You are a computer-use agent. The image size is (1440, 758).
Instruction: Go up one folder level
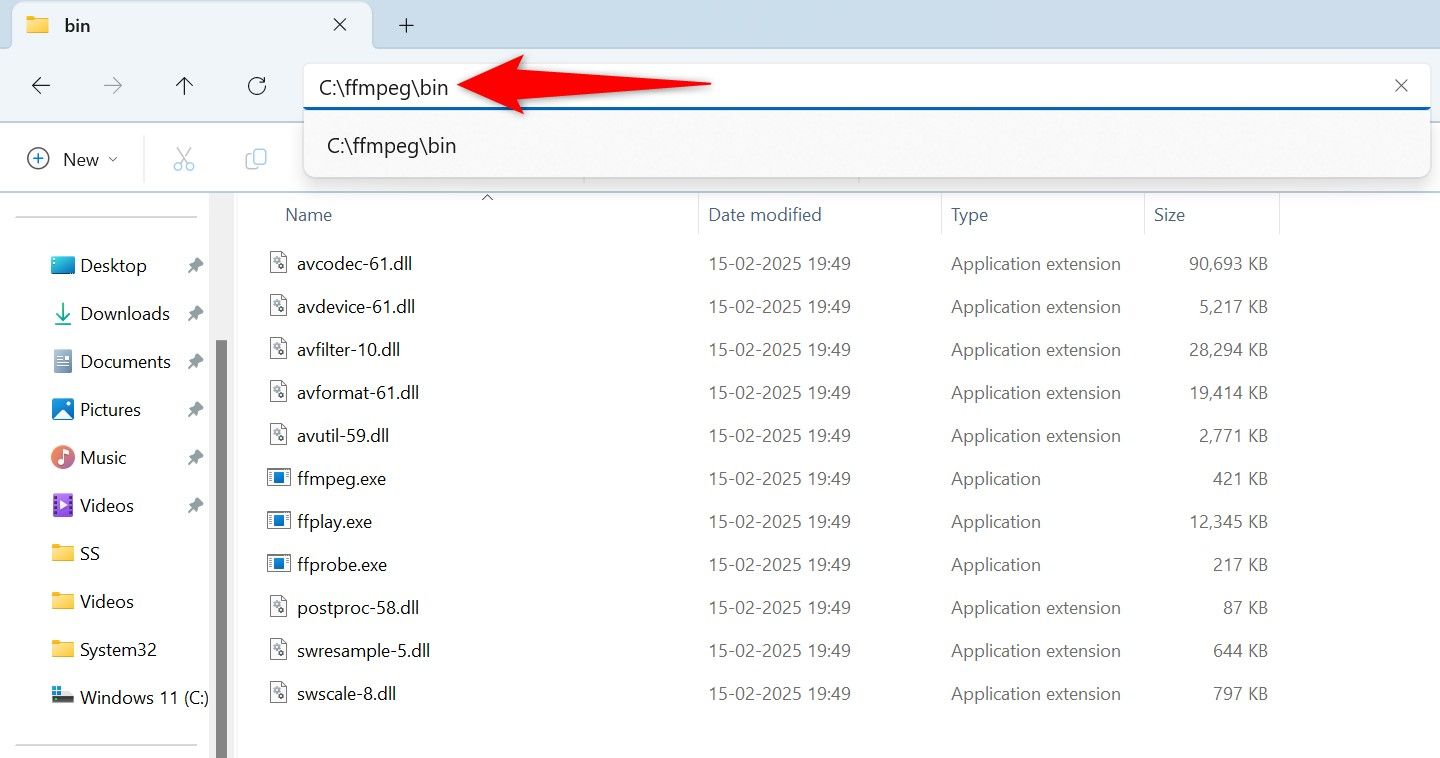click(185, 85)
